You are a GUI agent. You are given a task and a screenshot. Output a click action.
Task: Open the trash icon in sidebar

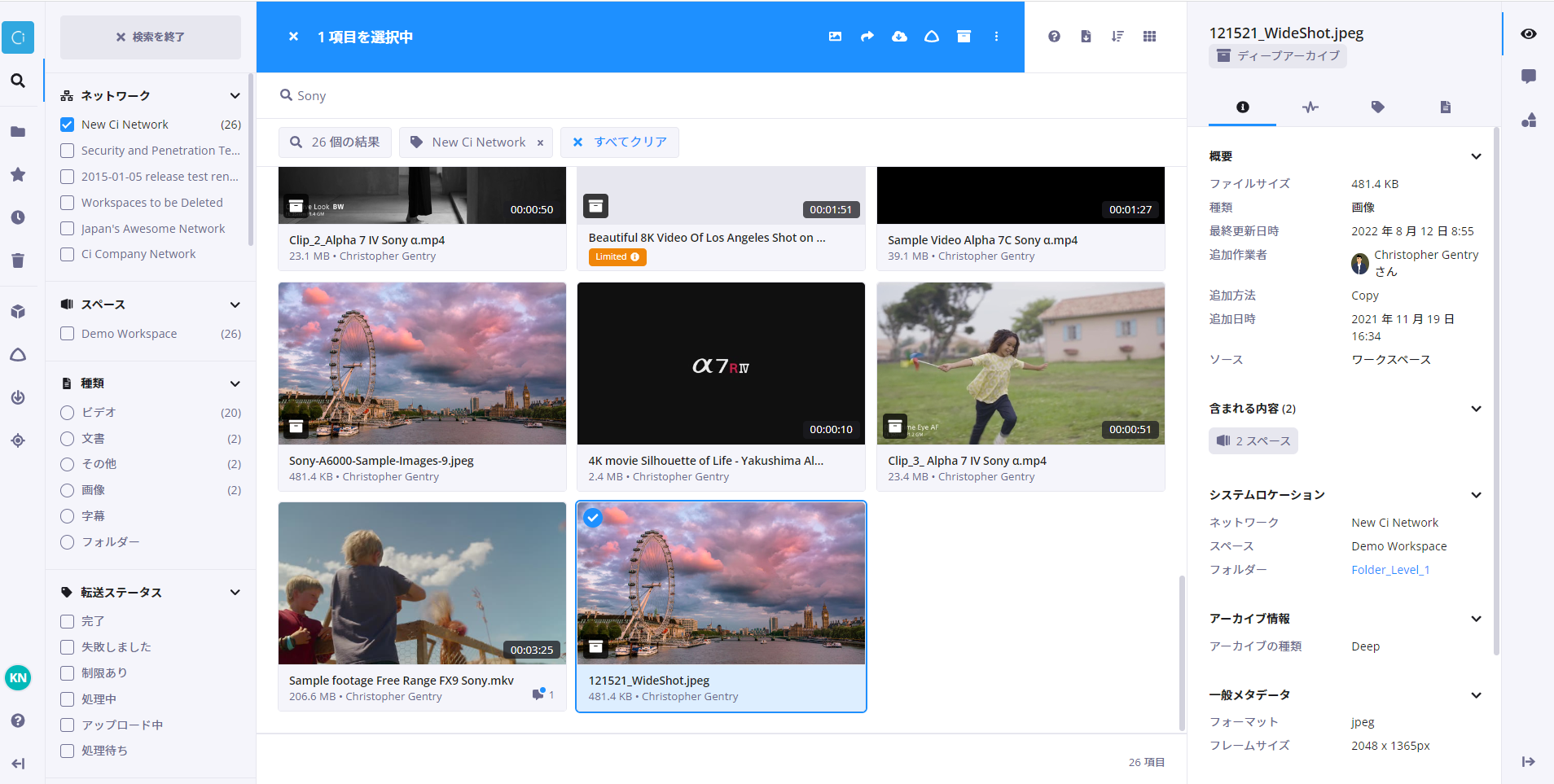[18, 261]
